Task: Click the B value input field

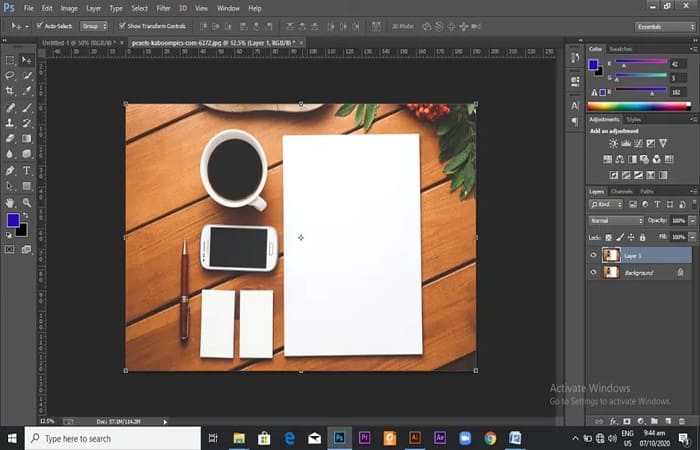Action: point(679,92)
